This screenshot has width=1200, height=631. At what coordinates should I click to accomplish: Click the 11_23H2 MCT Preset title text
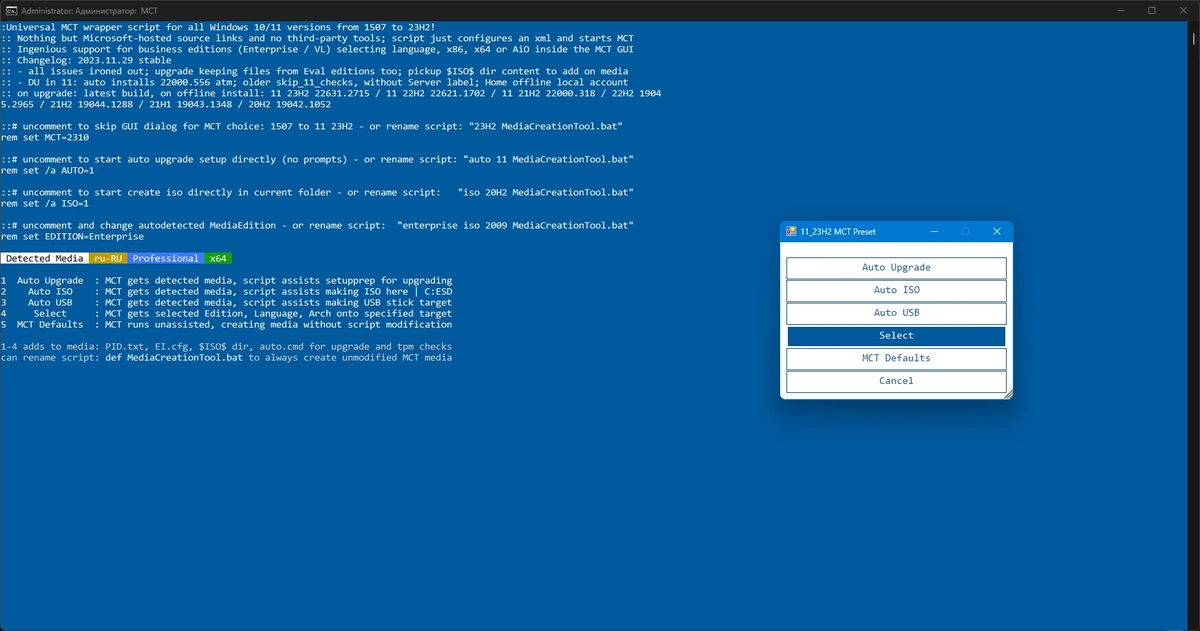coord(838,232)
